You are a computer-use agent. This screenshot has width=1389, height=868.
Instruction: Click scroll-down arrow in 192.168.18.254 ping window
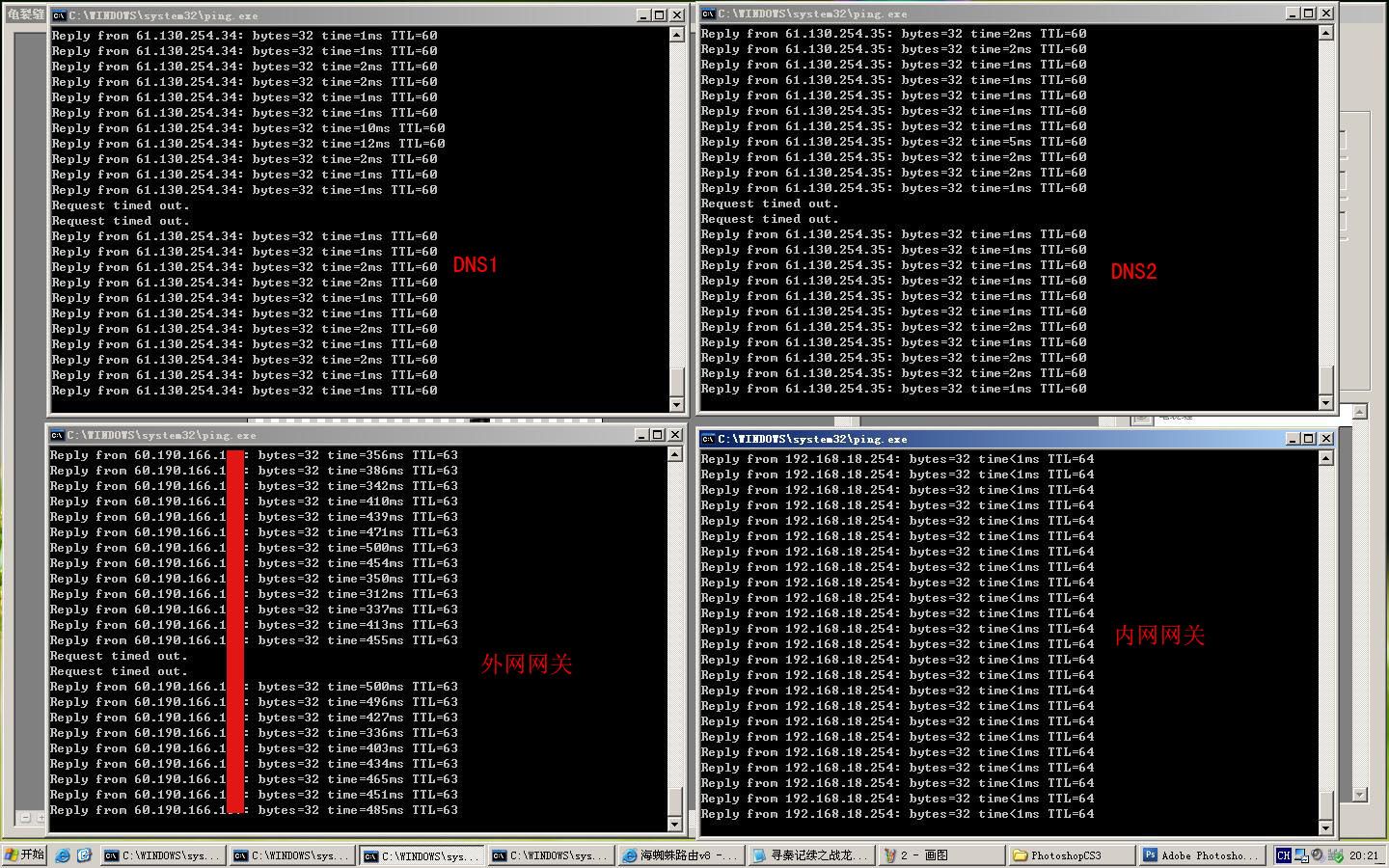[x=1326, y=828]
